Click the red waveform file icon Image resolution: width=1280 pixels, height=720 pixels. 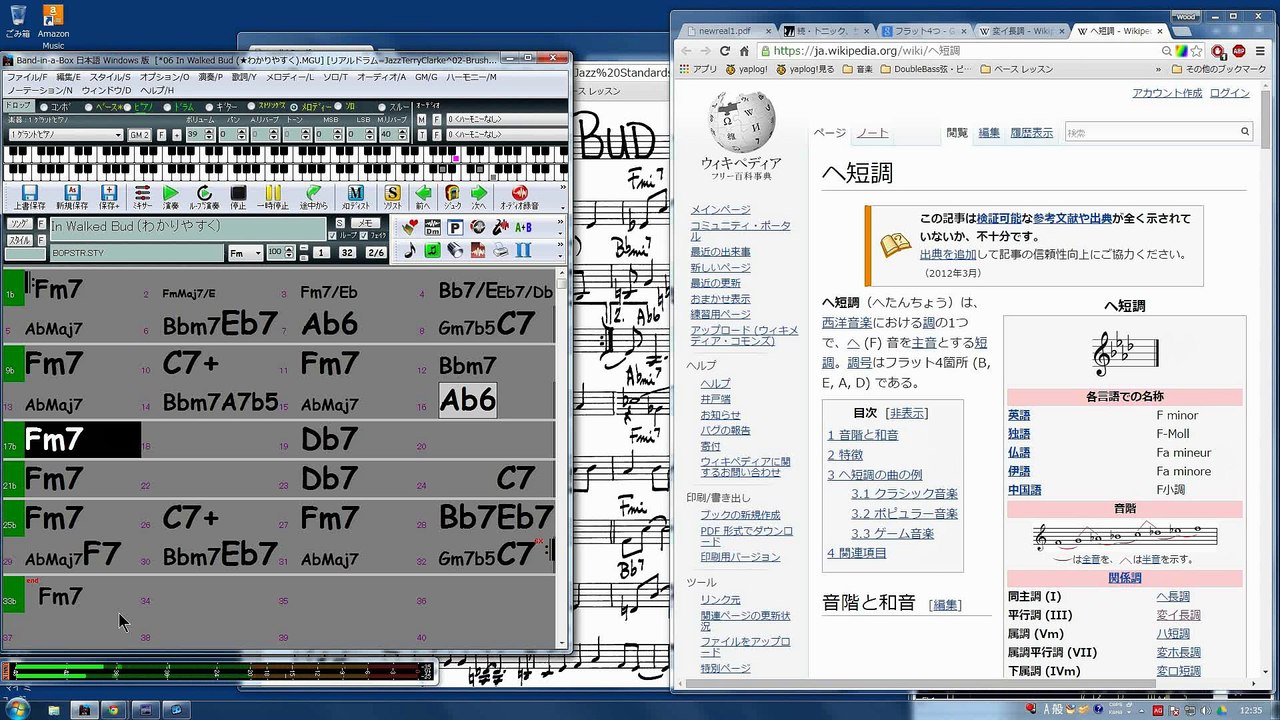[478, 250]
